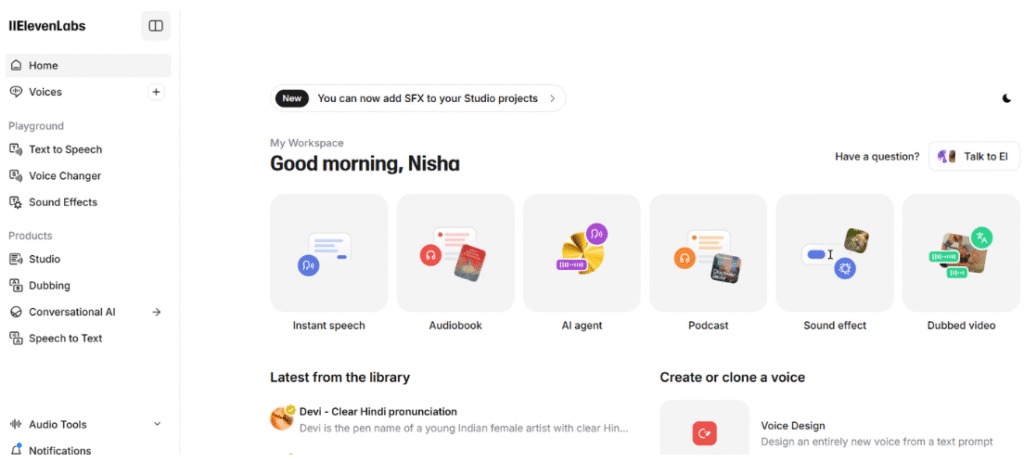Open Devi Clear Hindi pronunciation voice

pyautogui.click(x=378, y=411)
